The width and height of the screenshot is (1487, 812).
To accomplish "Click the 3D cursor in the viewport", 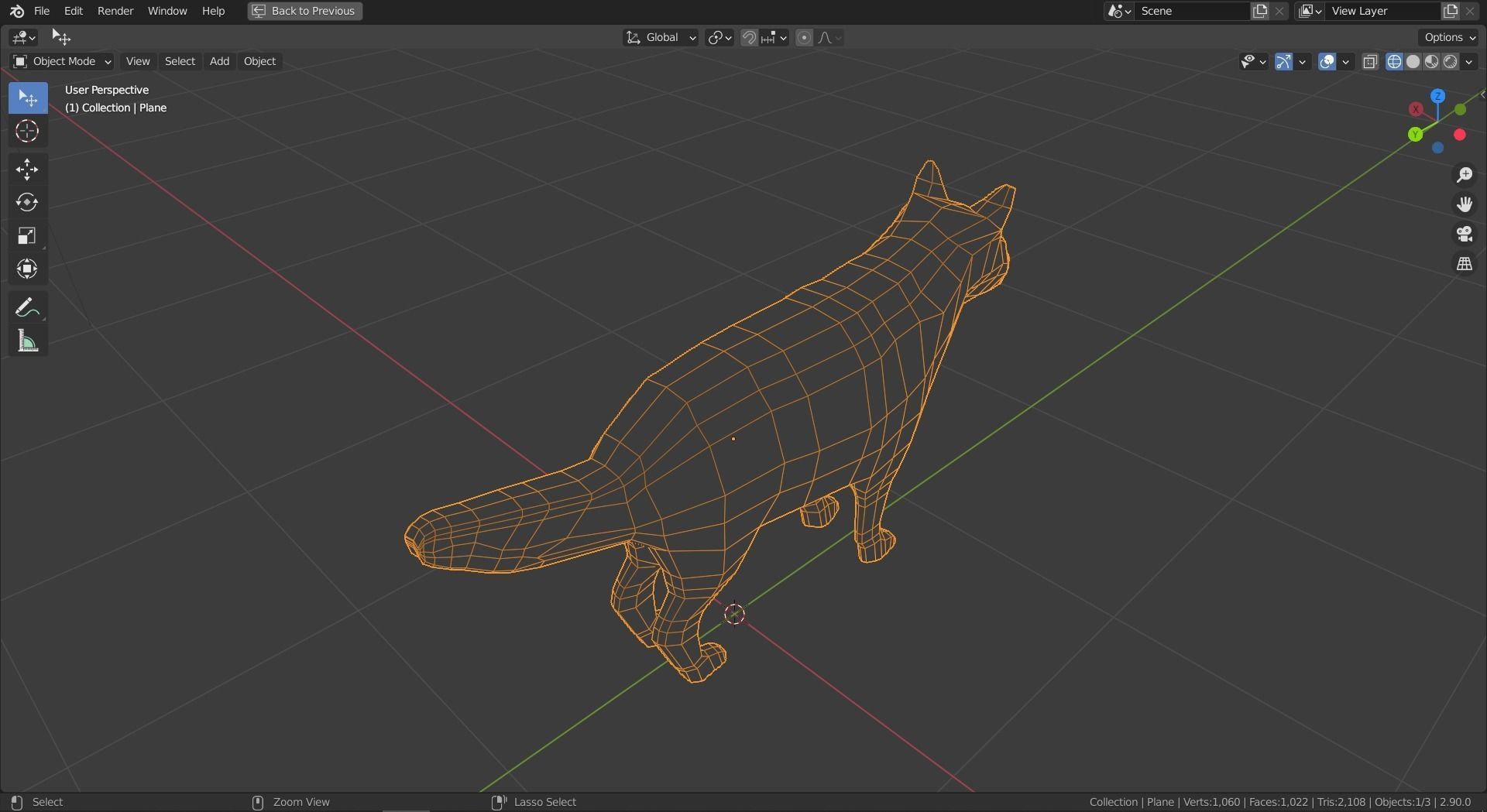I will [x=734, y=615].
